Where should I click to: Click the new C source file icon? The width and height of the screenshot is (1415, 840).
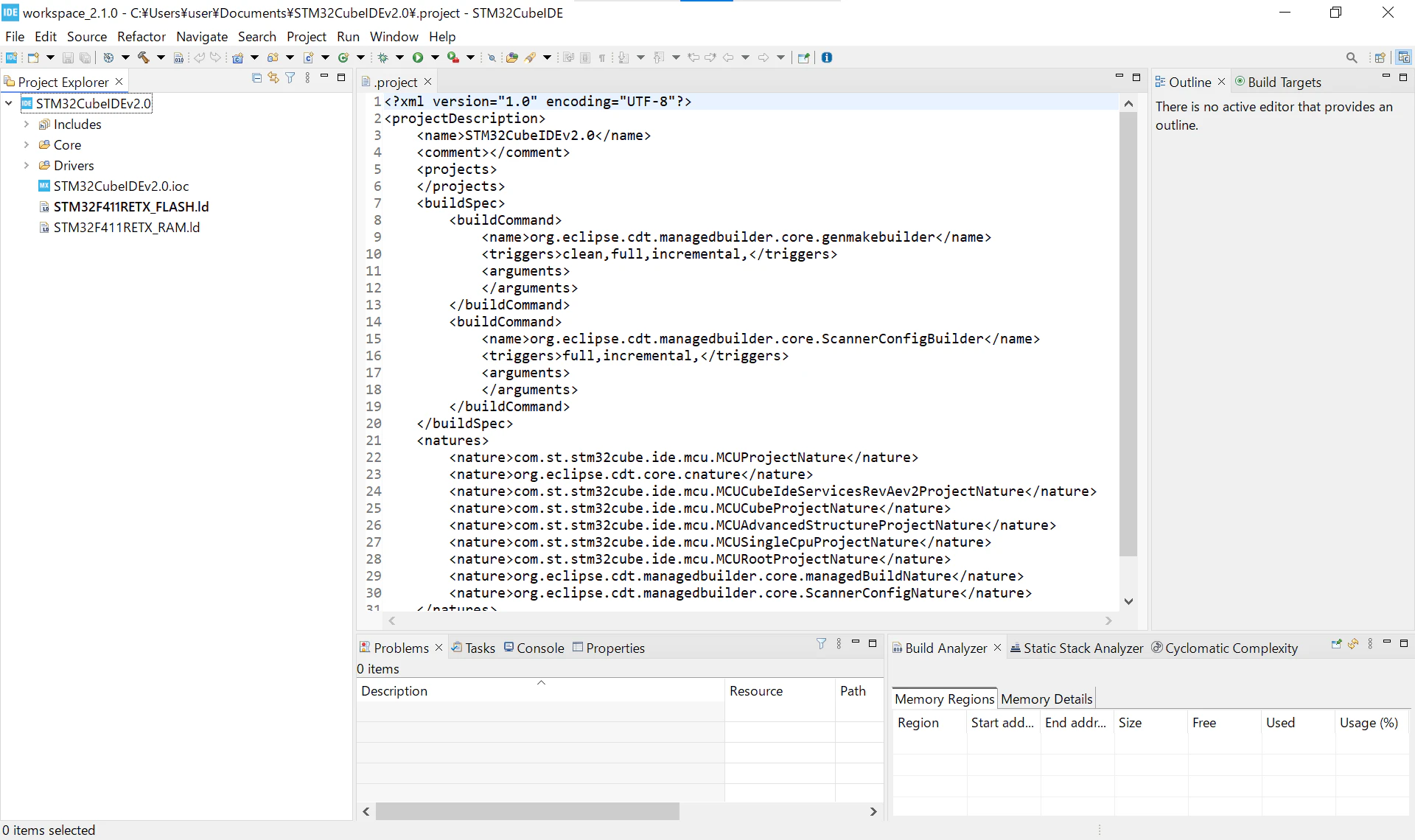(309, 57)
